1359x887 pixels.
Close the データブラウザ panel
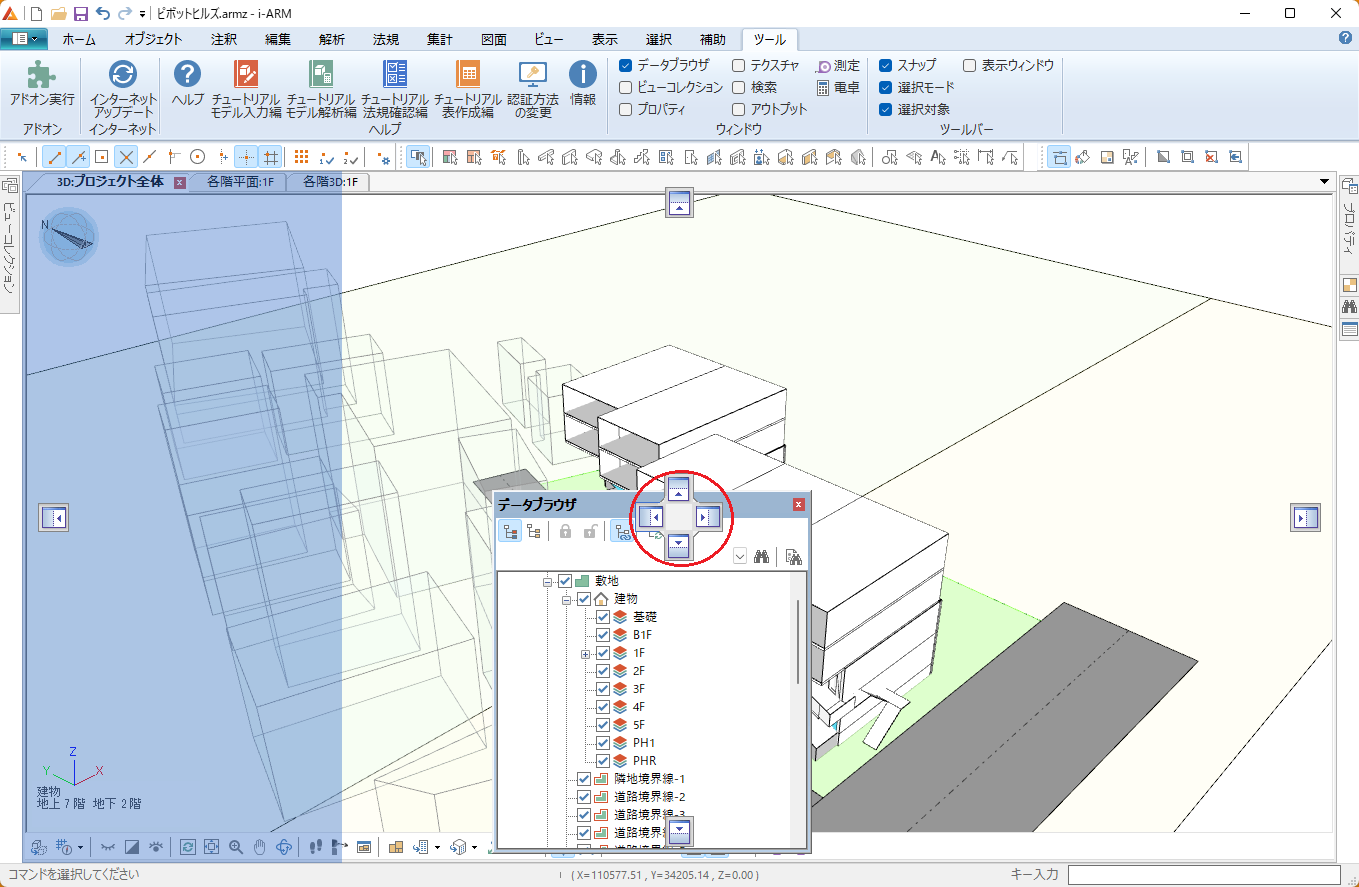(x=798, y=505)
